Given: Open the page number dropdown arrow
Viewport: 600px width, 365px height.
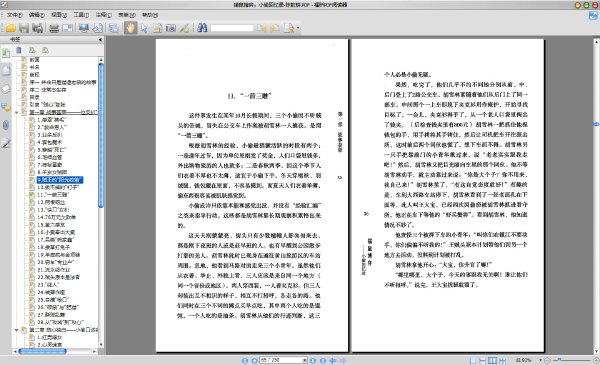Looking at the screenshot, I should [304, 360].
